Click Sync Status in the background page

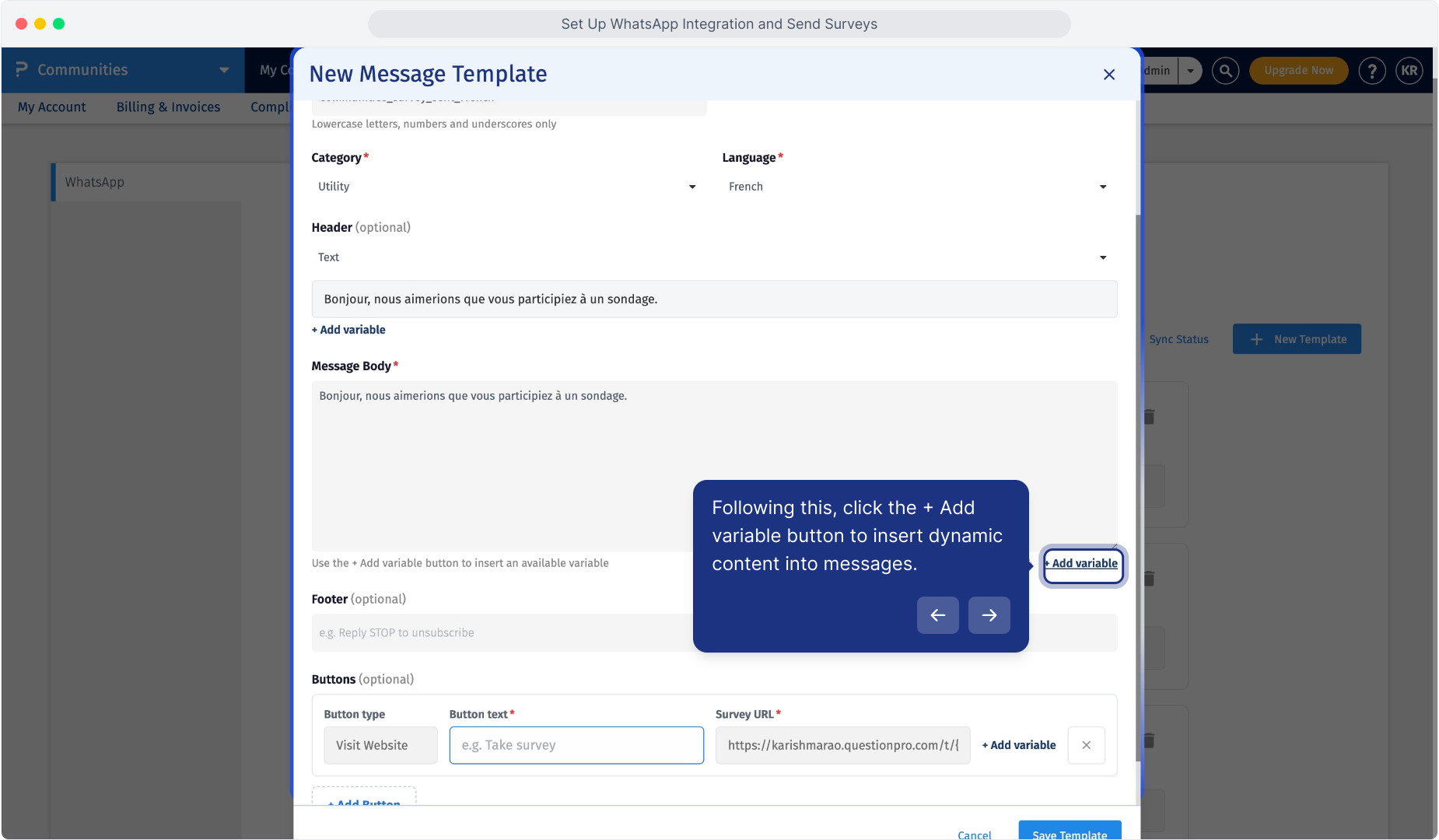pos(1178,339)
